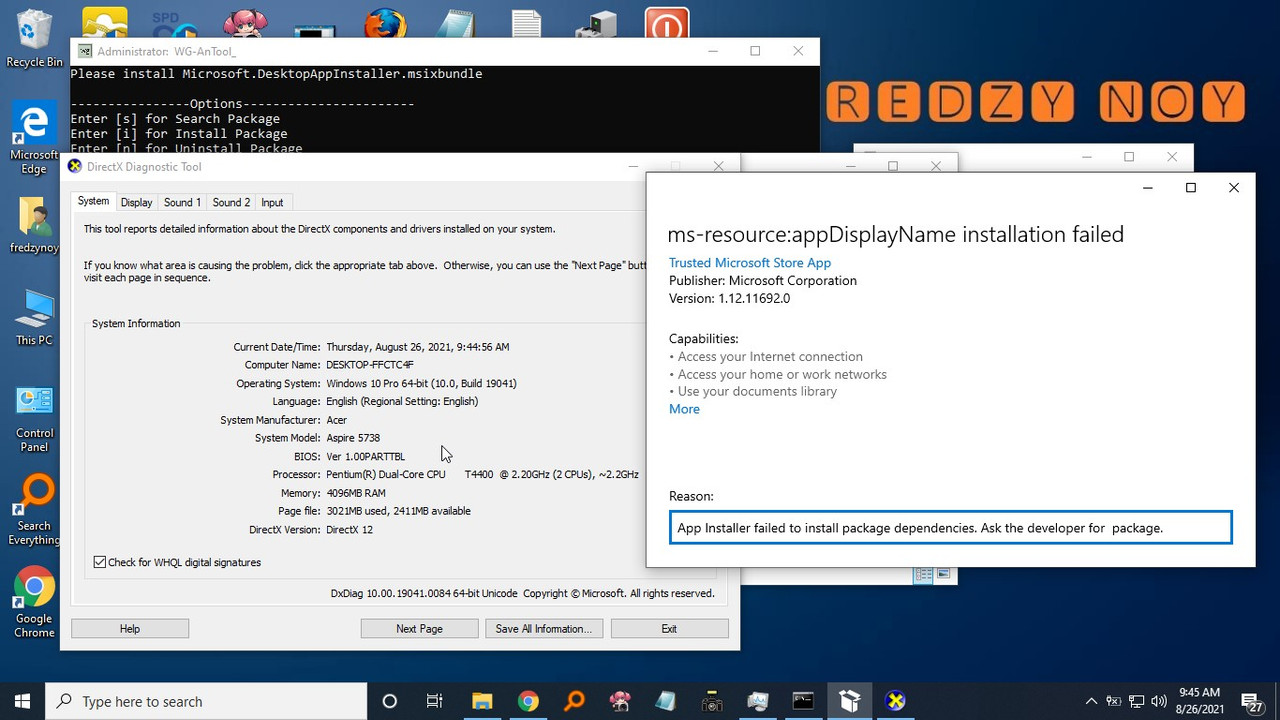
Task: Open the red power button desktop icon
Action: 667,22
